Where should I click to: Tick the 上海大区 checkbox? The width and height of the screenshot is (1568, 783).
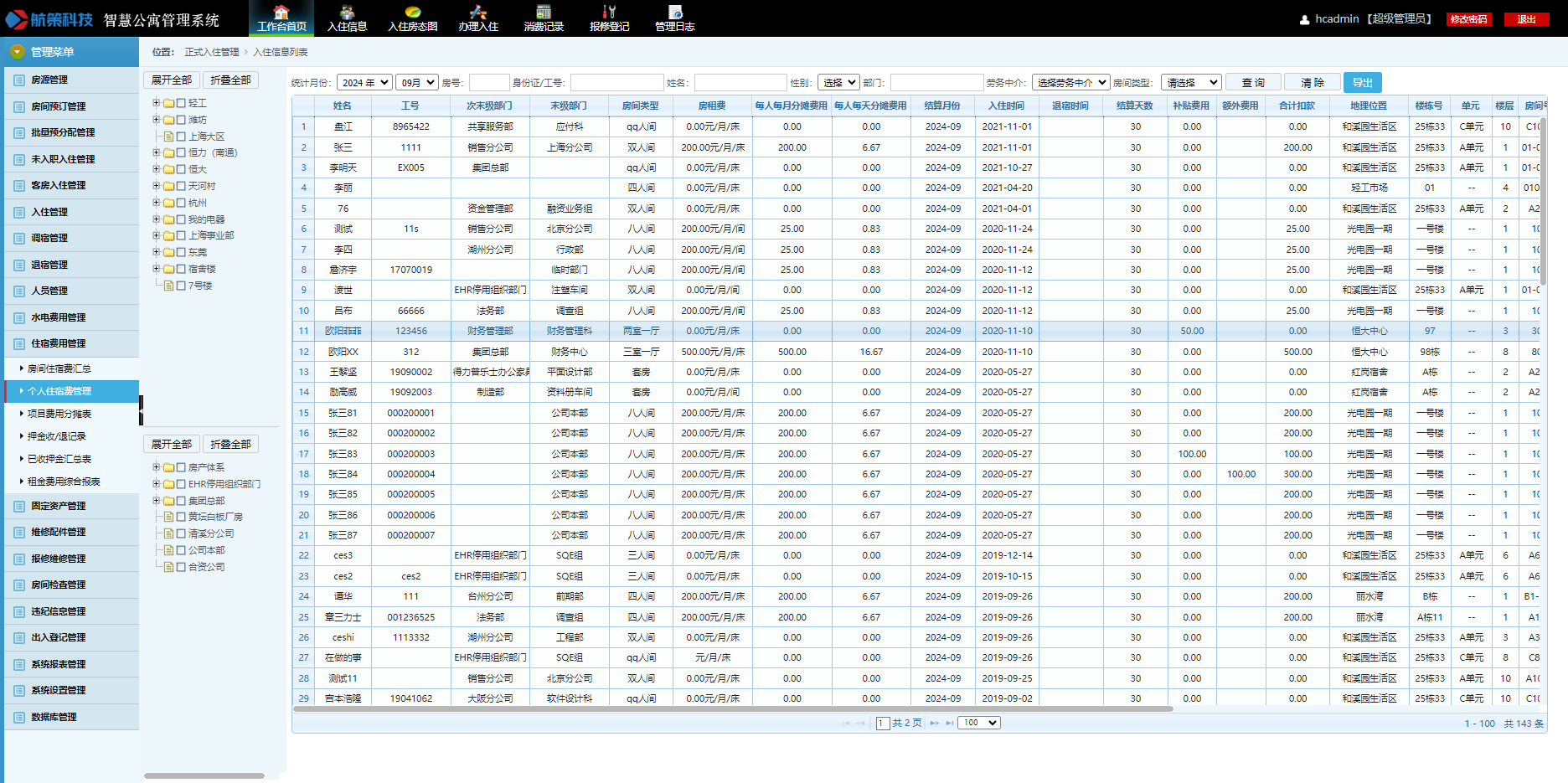coord(181,137)
